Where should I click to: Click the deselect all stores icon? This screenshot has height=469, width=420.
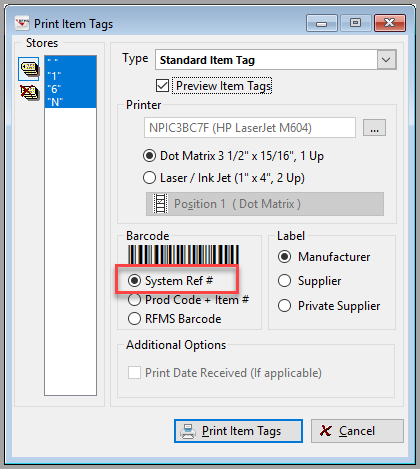(x=29, y=92)
